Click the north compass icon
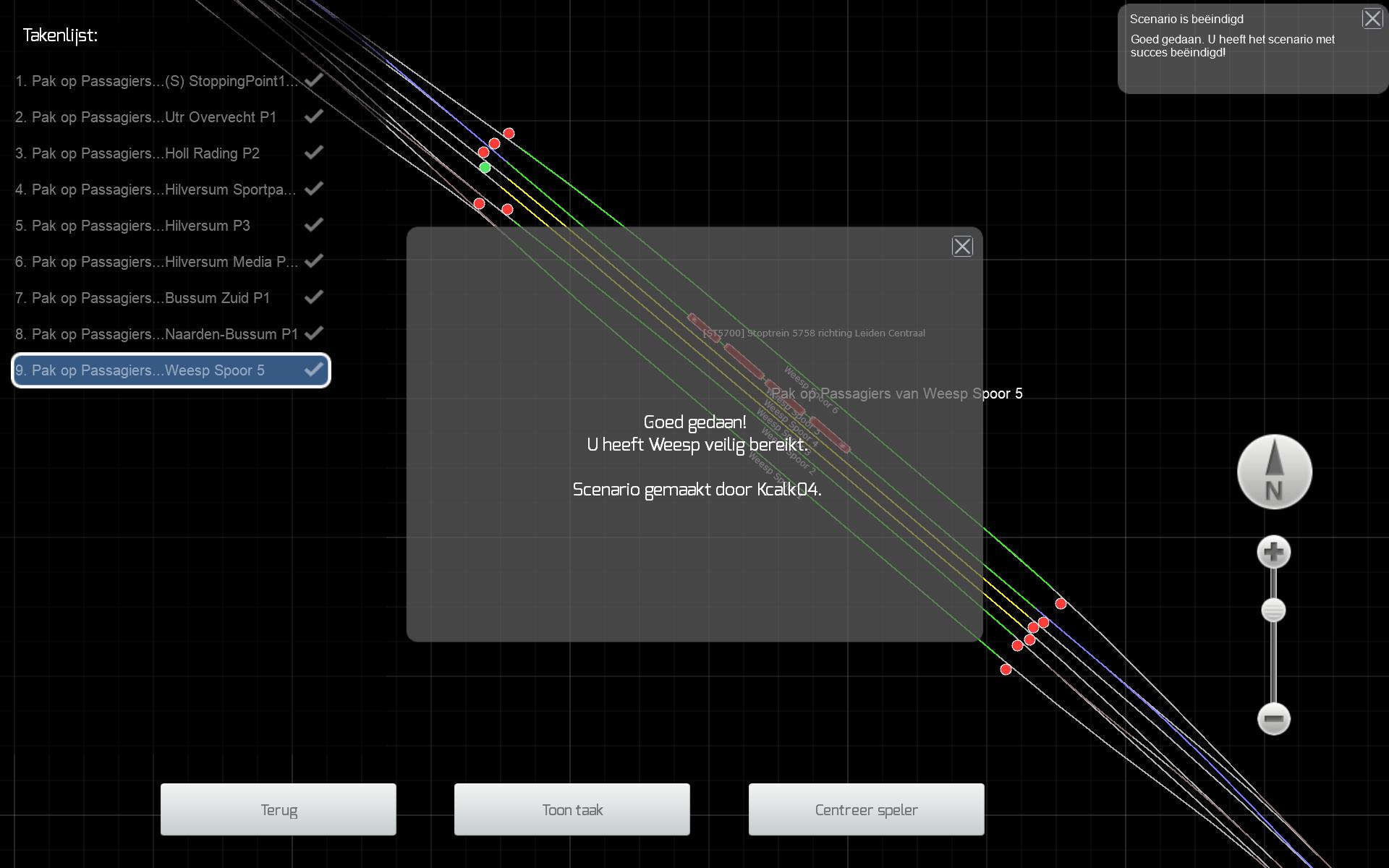This screenshot has height=868, width=1389. tap(1274, 472)
